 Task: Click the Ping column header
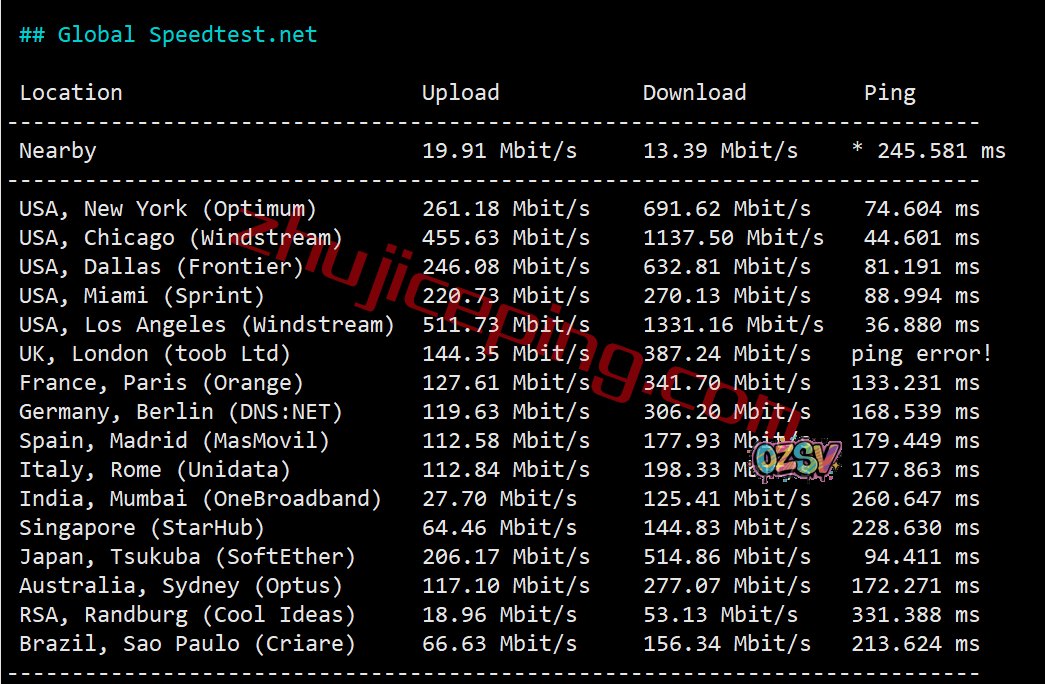(890, 93)
